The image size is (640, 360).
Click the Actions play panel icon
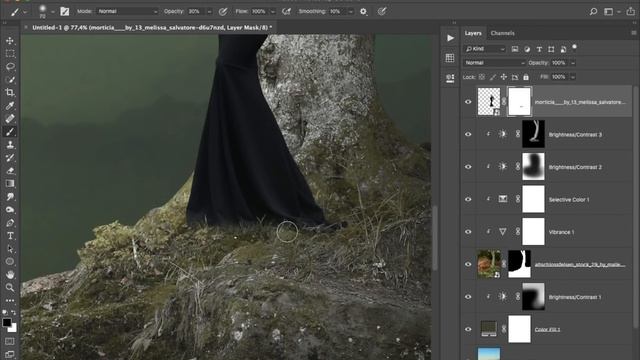(x=450, y=38)
